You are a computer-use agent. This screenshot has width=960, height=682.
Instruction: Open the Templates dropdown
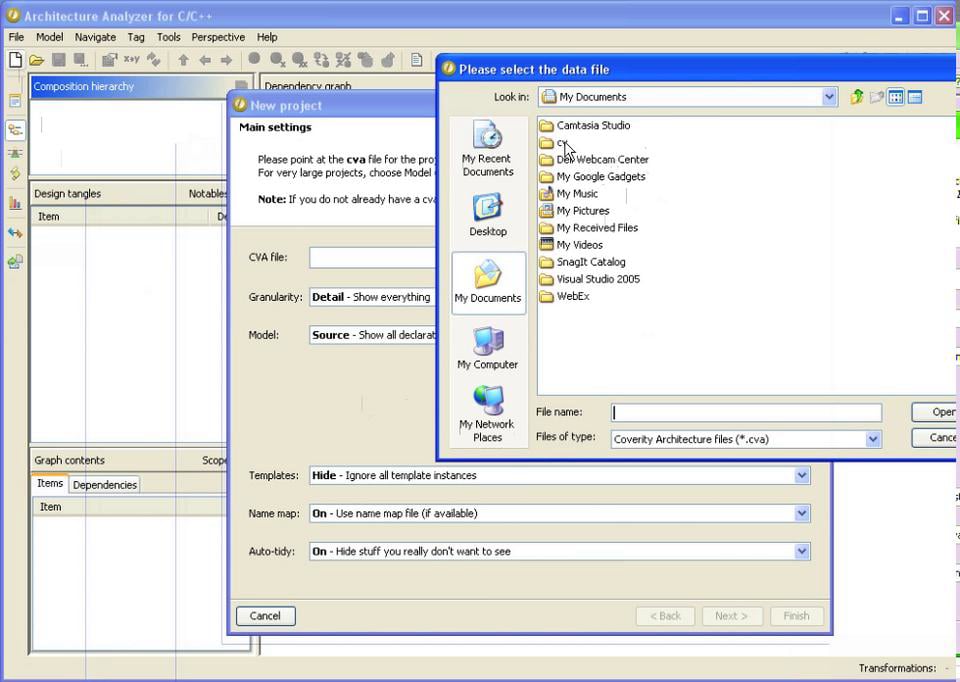pyautogui.click(x=801, y=476)
